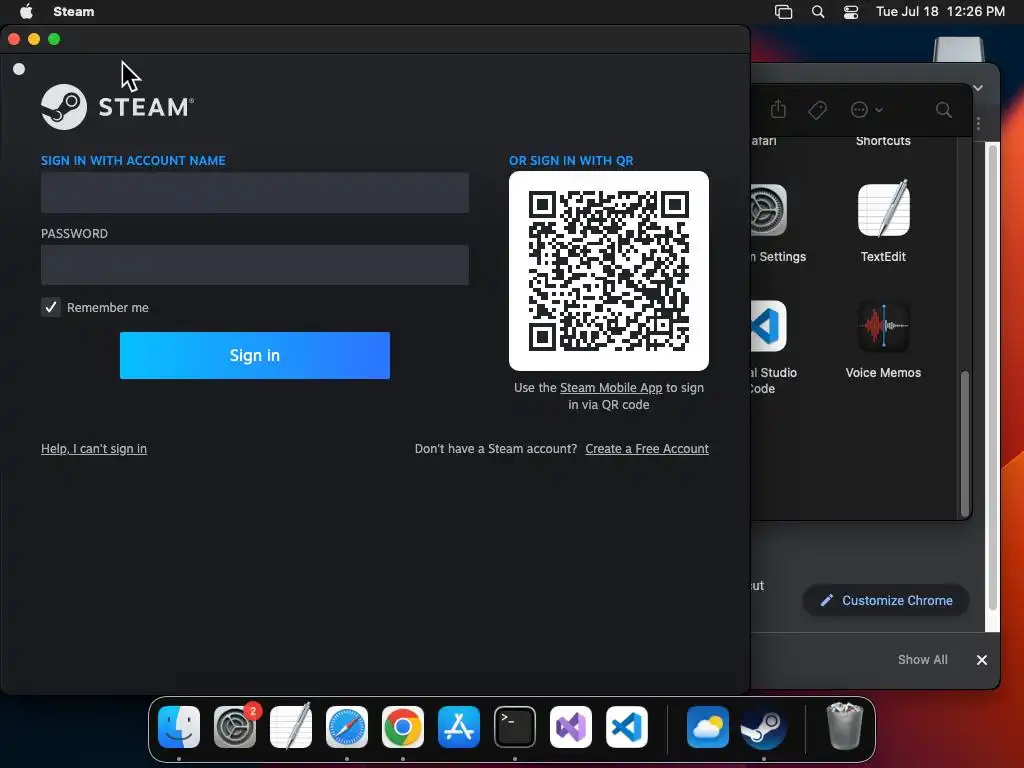Open Finder from the Dock
Viewport: 1024px width, 768px height.
pyautogui.click(x=179, y=727)
